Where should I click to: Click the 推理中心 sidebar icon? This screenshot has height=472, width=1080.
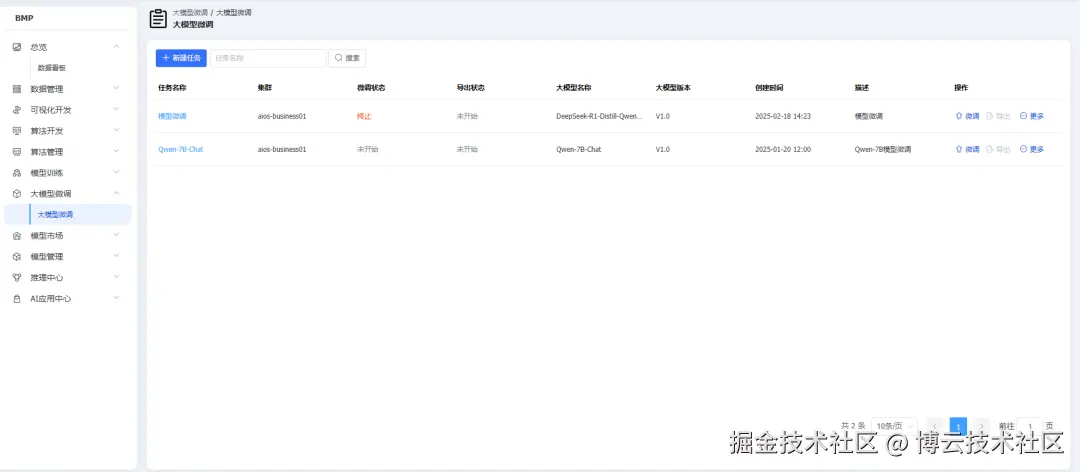pos(17,278)
